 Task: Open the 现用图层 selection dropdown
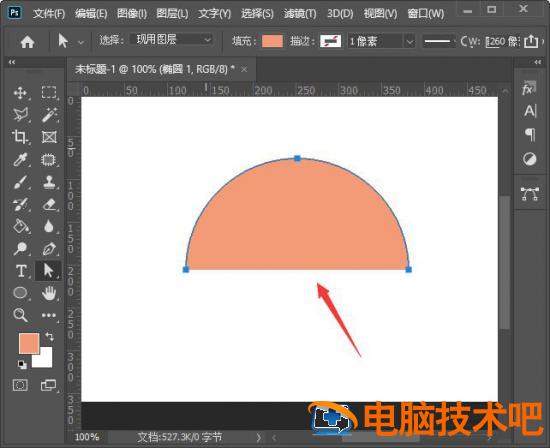171,40
